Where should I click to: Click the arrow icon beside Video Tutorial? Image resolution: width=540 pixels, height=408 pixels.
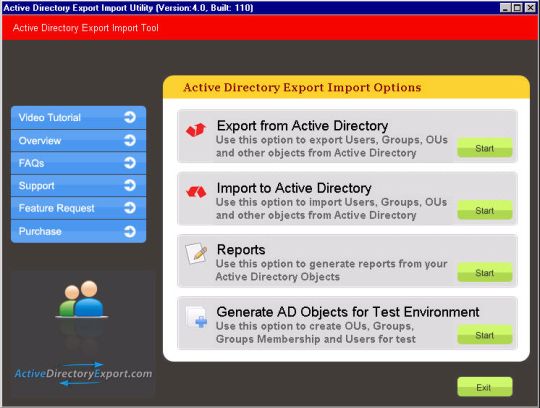click(x=130, y=117)
